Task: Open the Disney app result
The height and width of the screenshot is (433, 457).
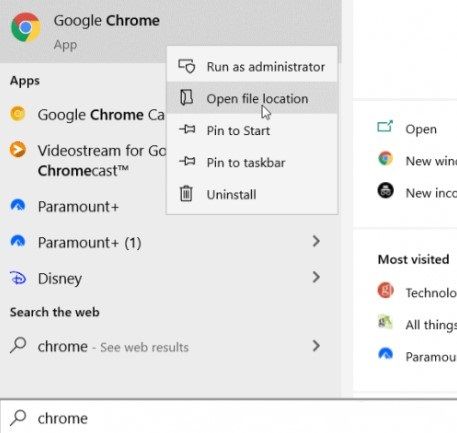Action: click(170, 278)
